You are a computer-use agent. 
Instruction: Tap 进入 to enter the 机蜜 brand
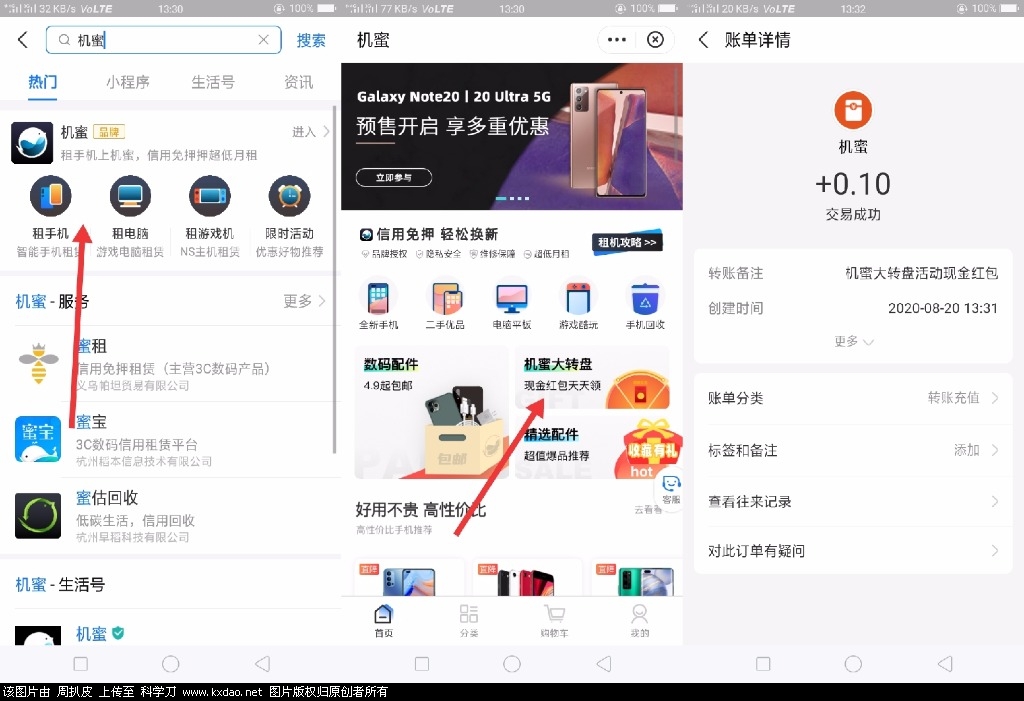(310, 132)
